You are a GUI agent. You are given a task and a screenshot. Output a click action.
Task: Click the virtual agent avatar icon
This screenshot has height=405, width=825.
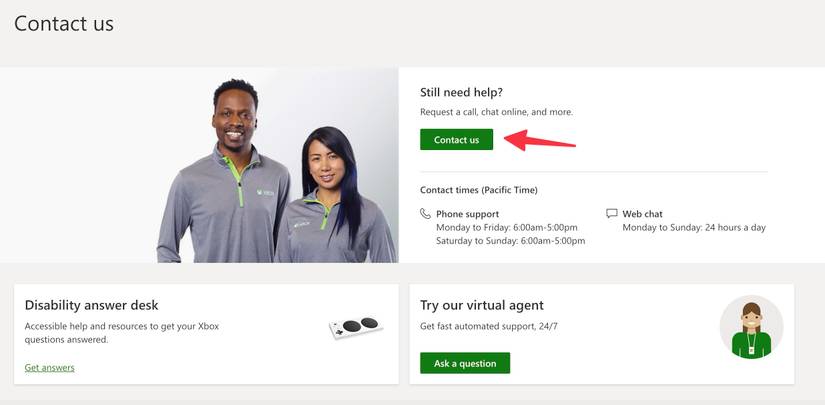(x=751, y=327)
